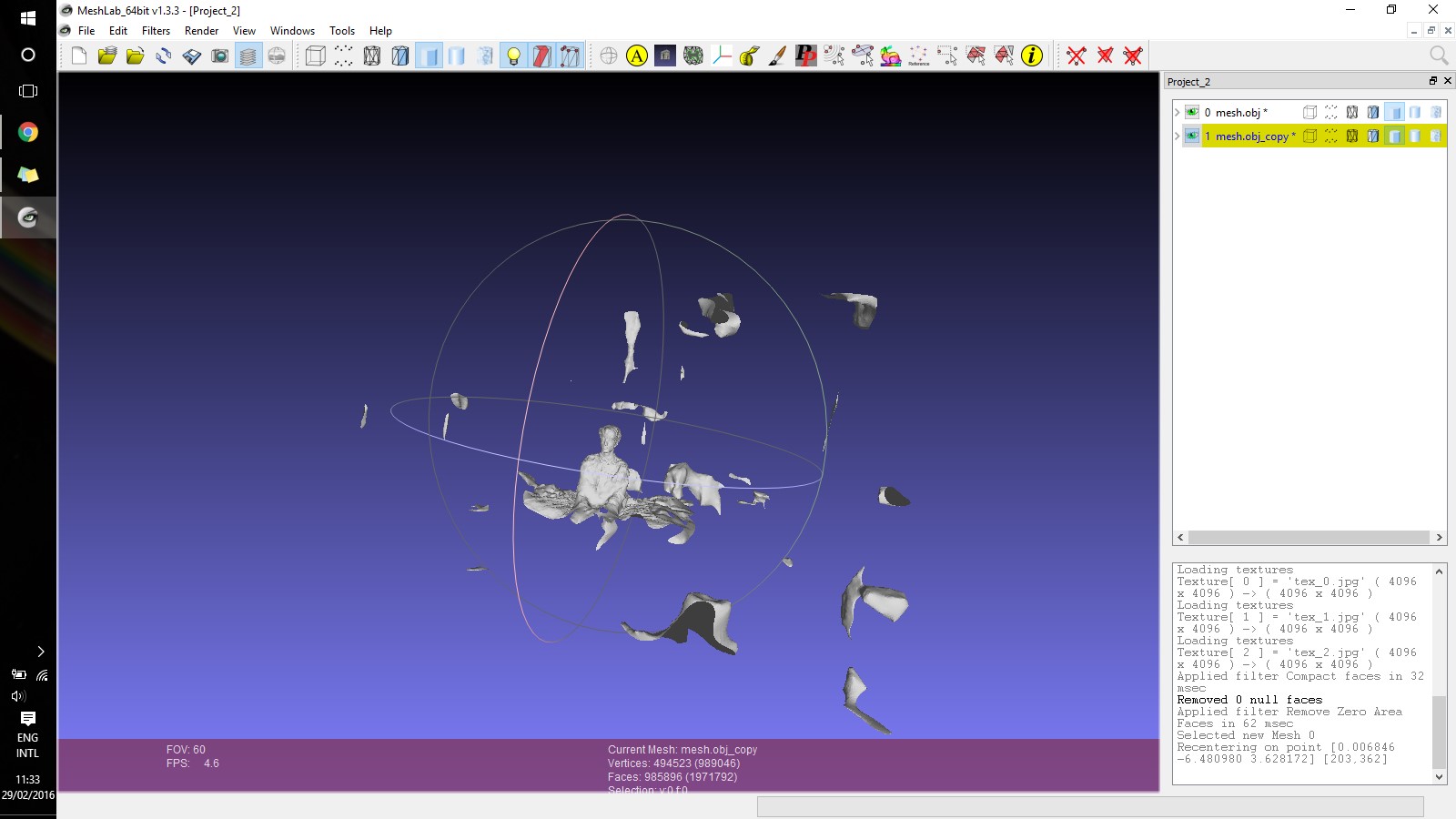This screenshot has width=1456, height=819.
Task: Switch to smooth shading mode
Action: (x=457, y=56)
